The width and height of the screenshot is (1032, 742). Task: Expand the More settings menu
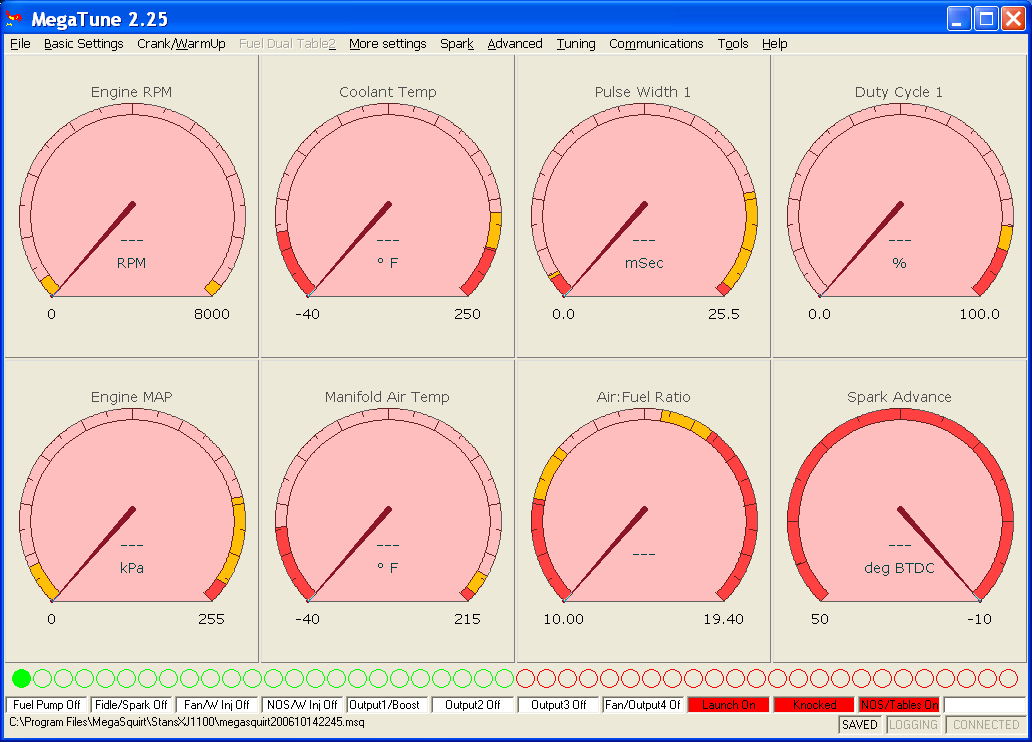coord(387,44)
